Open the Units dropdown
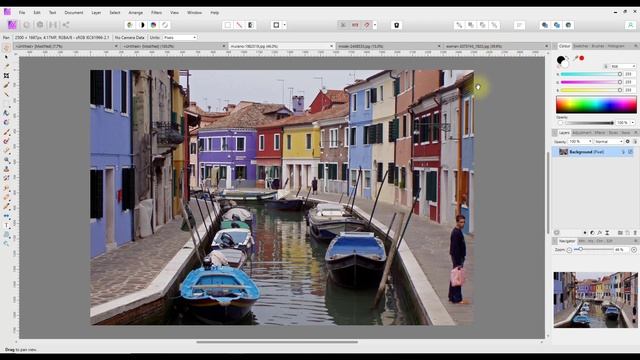Viewport: 640px width, 360px height. tap(180, 37)
